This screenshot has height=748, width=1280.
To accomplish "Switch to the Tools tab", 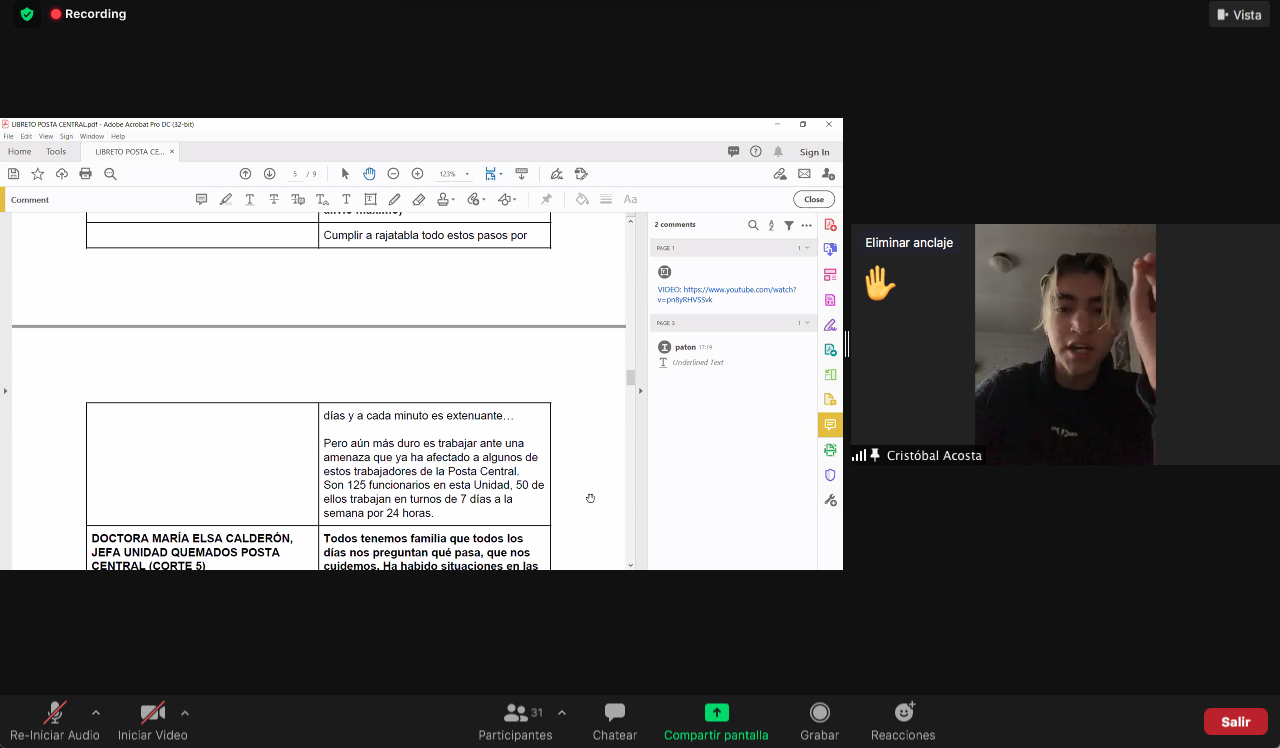I will [x=56, y=152].
